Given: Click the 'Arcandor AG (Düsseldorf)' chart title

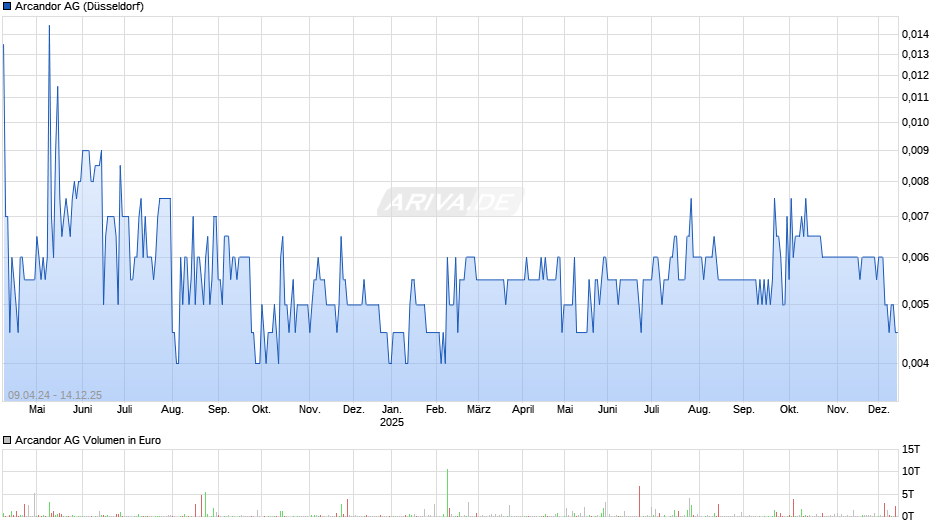Looking at the screenshot, I should tap(79, 7).
